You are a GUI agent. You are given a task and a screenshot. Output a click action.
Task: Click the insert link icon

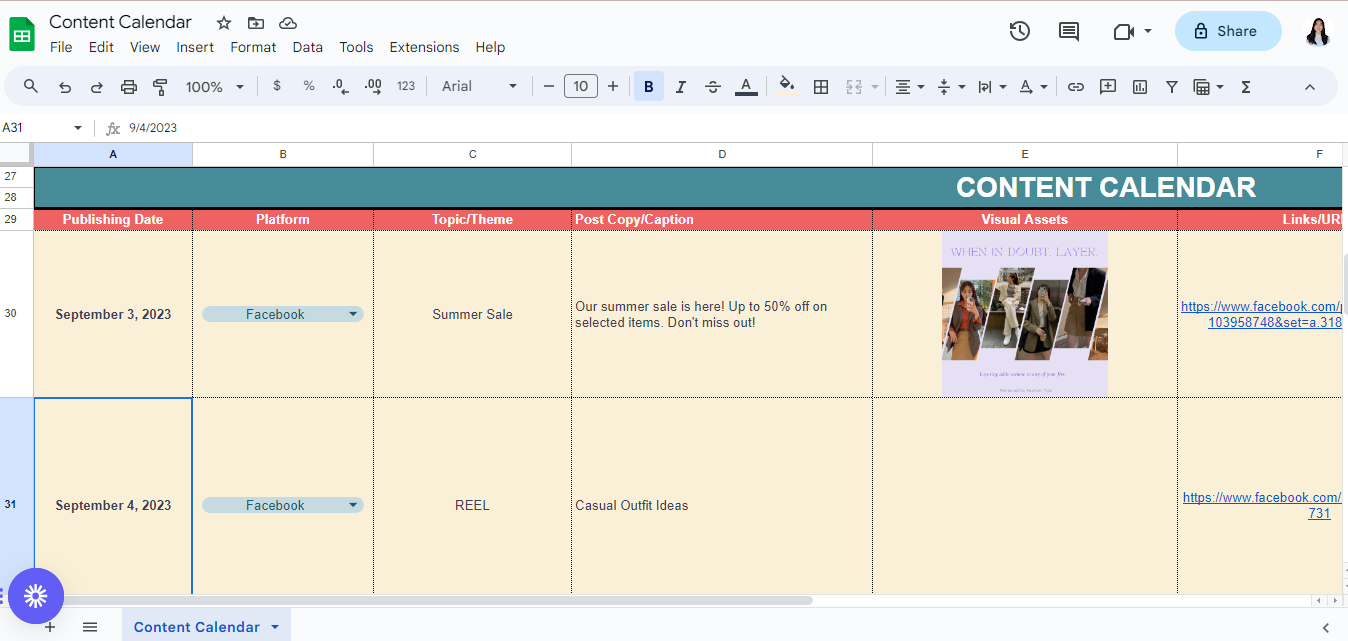click(x=1076, y=87)
